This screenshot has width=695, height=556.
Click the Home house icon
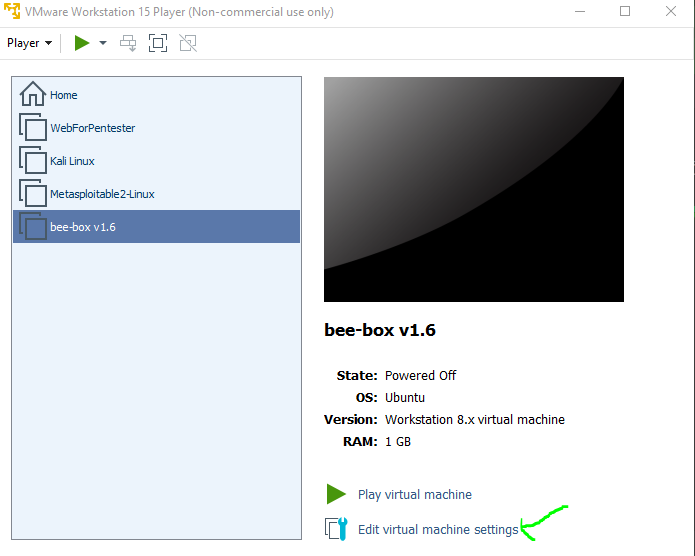click(x=32, y=94)
